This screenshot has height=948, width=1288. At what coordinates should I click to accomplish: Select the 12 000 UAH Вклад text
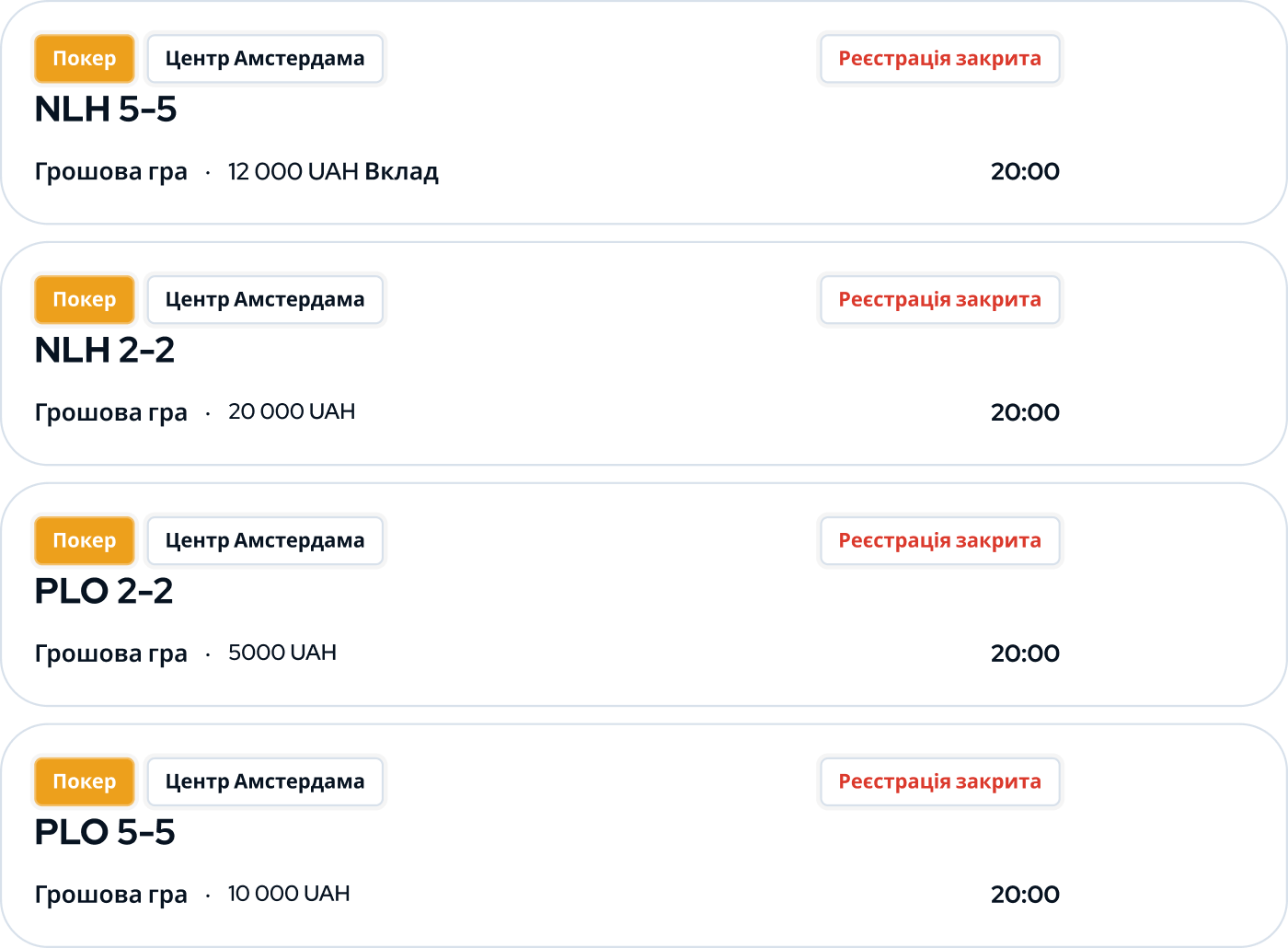click(333, 172)
